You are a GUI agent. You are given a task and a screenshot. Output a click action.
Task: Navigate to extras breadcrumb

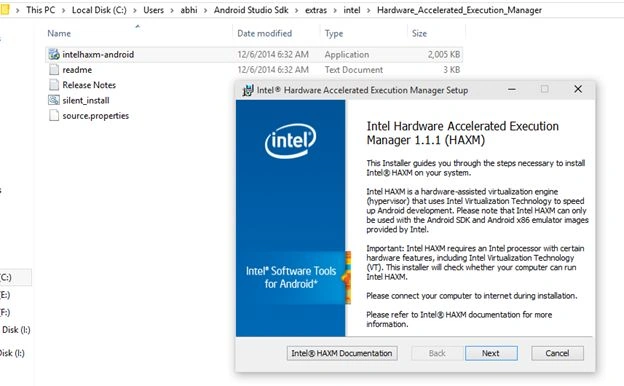tap(316, 10)
